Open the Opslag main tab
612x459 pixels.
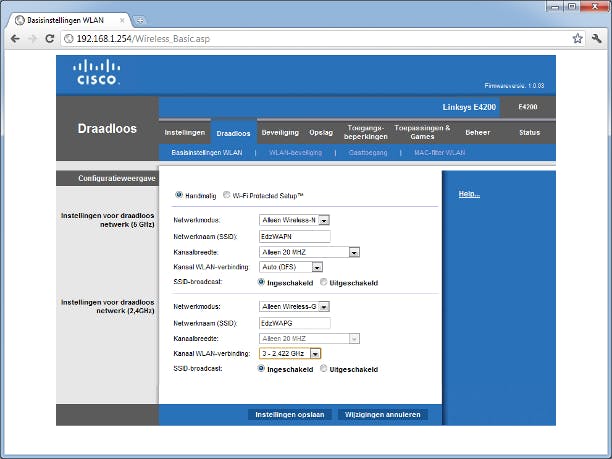click(x=321, y=132)
